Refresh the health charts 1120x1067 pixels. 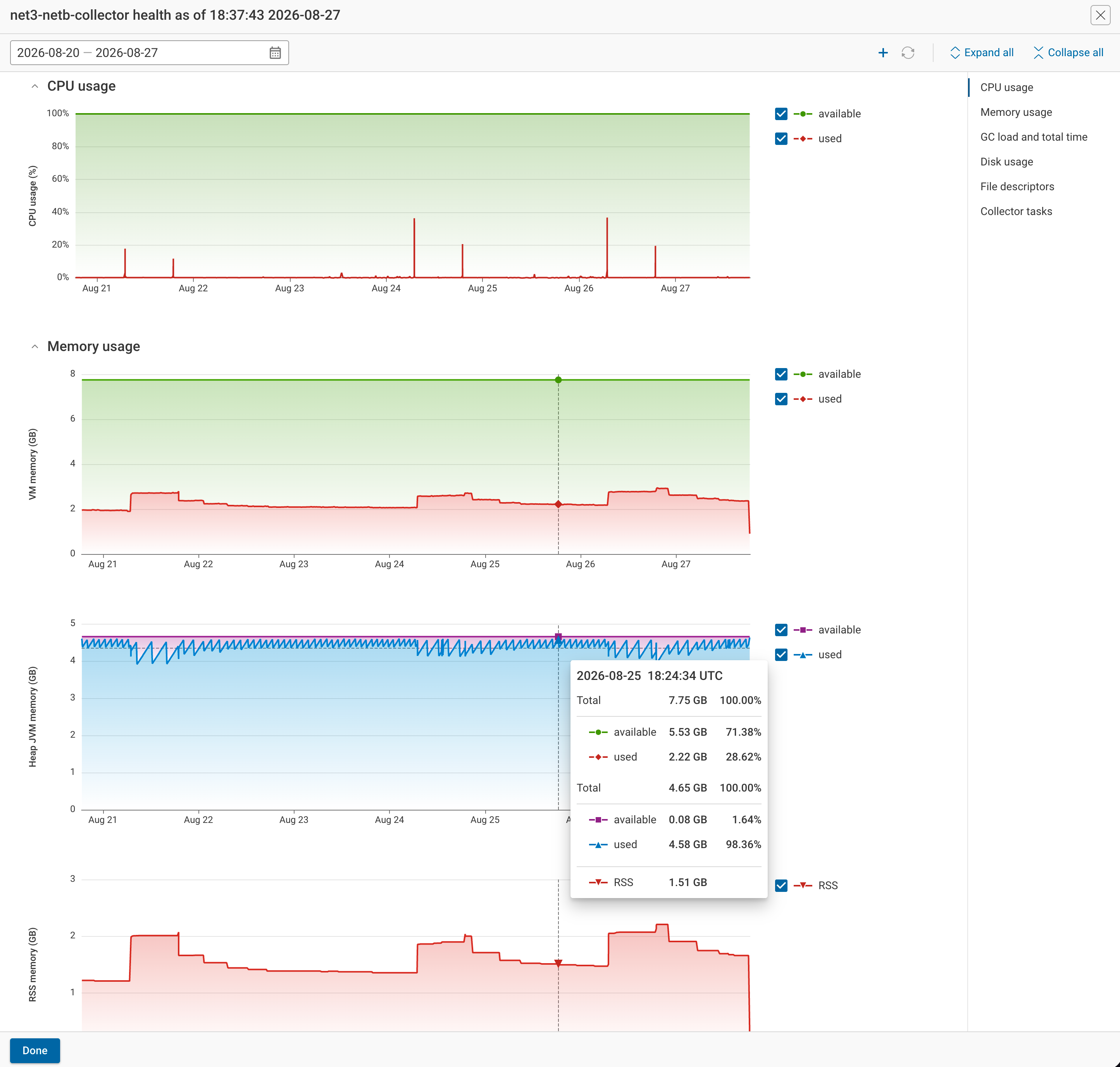click(x=908, y=53)
